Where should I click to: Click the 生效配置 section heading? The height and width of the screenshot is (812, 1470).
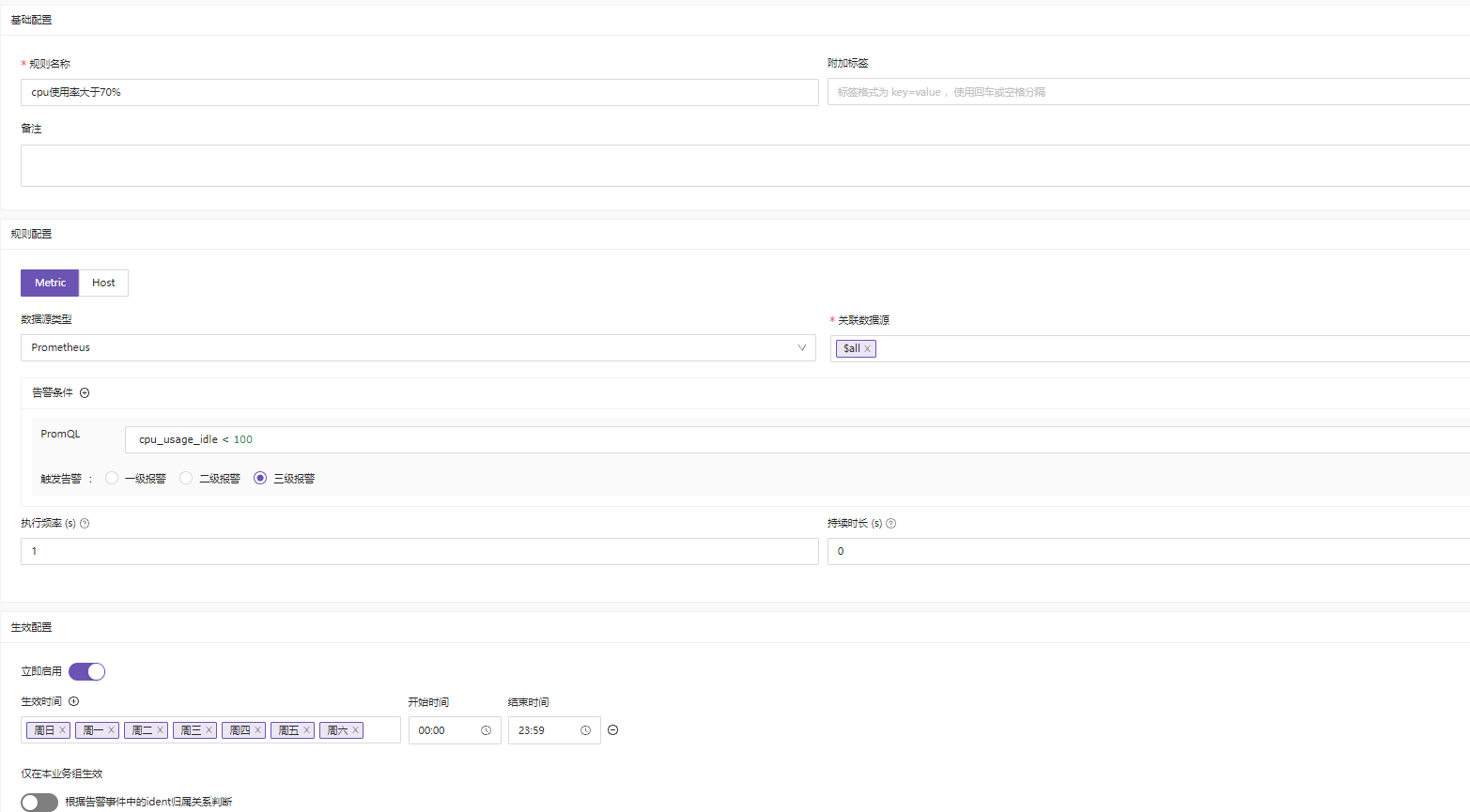coord(31,627)
